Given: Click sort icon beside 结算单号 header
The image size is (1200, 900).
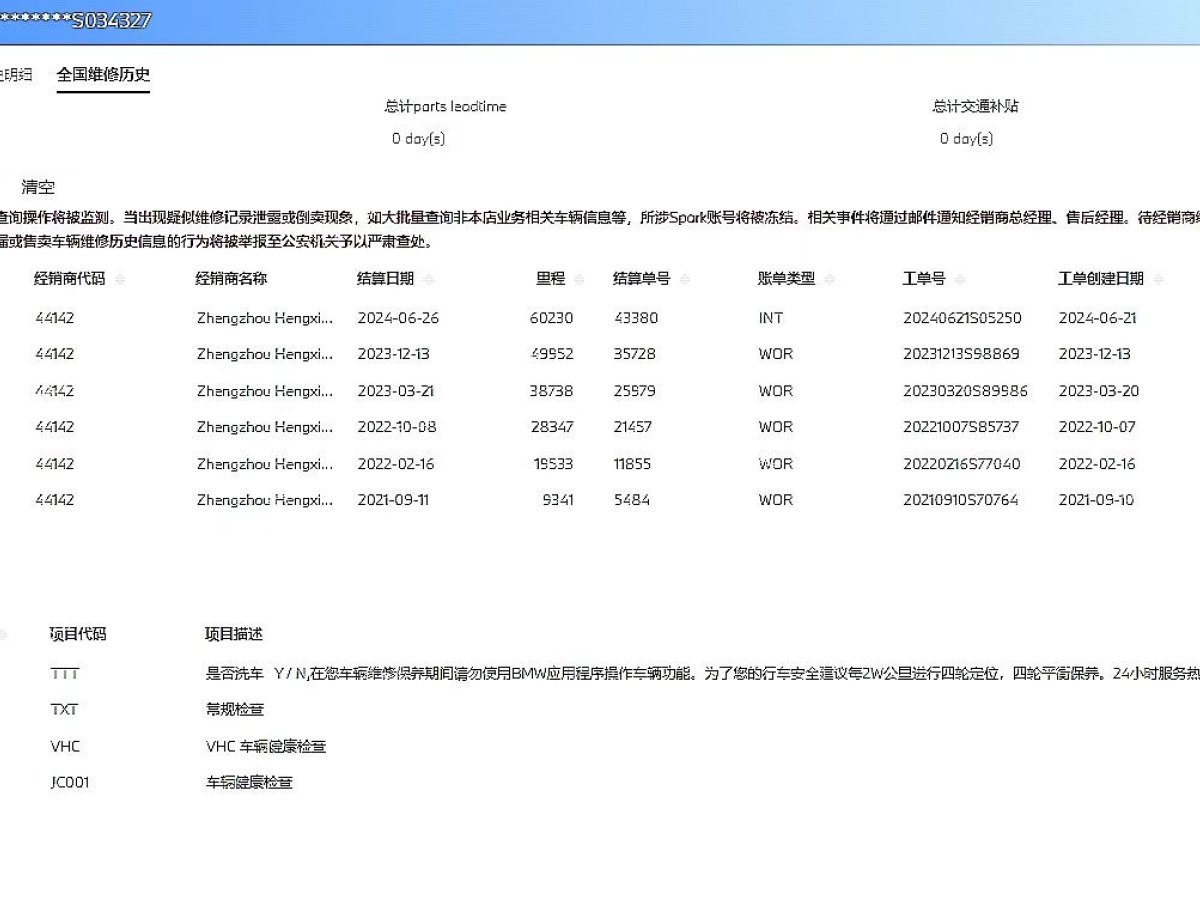Looking at the screenshot, I should [685, 280].
